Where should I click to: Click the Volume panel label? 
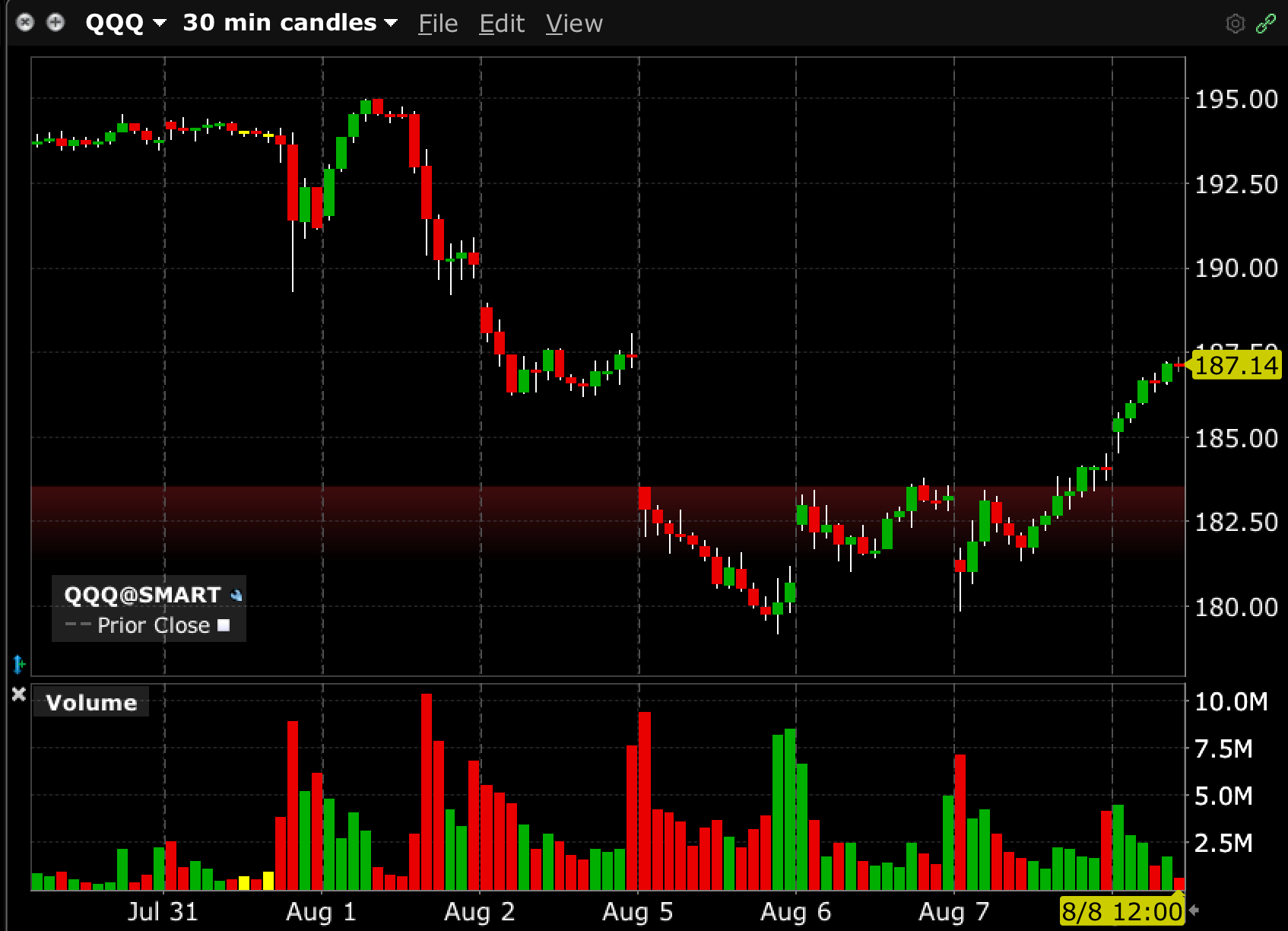(91, 702)
